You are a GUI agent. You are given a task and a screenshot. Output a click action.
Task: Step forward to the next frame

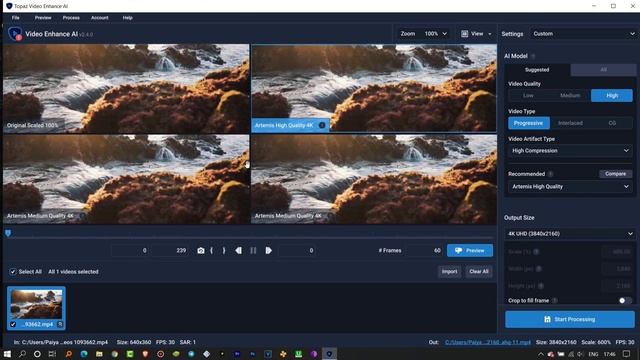pos(268,251)
